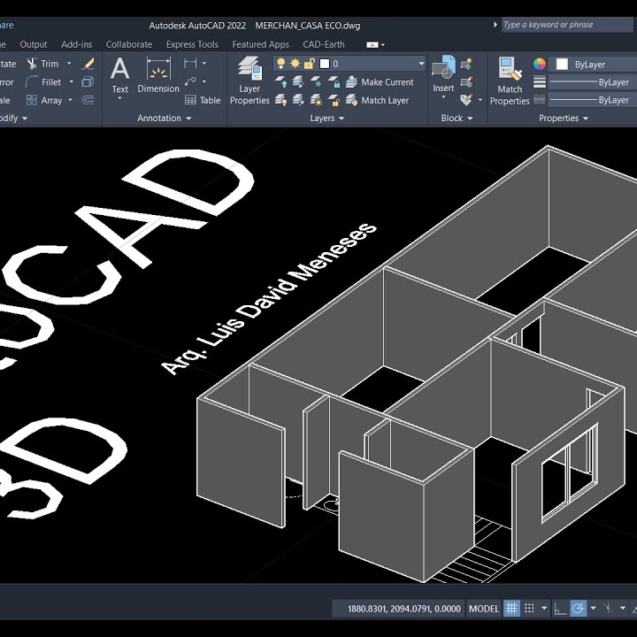Open the layer 0 dropdown list
Viewport: 637px width, 637px height.
pos(421,64)
